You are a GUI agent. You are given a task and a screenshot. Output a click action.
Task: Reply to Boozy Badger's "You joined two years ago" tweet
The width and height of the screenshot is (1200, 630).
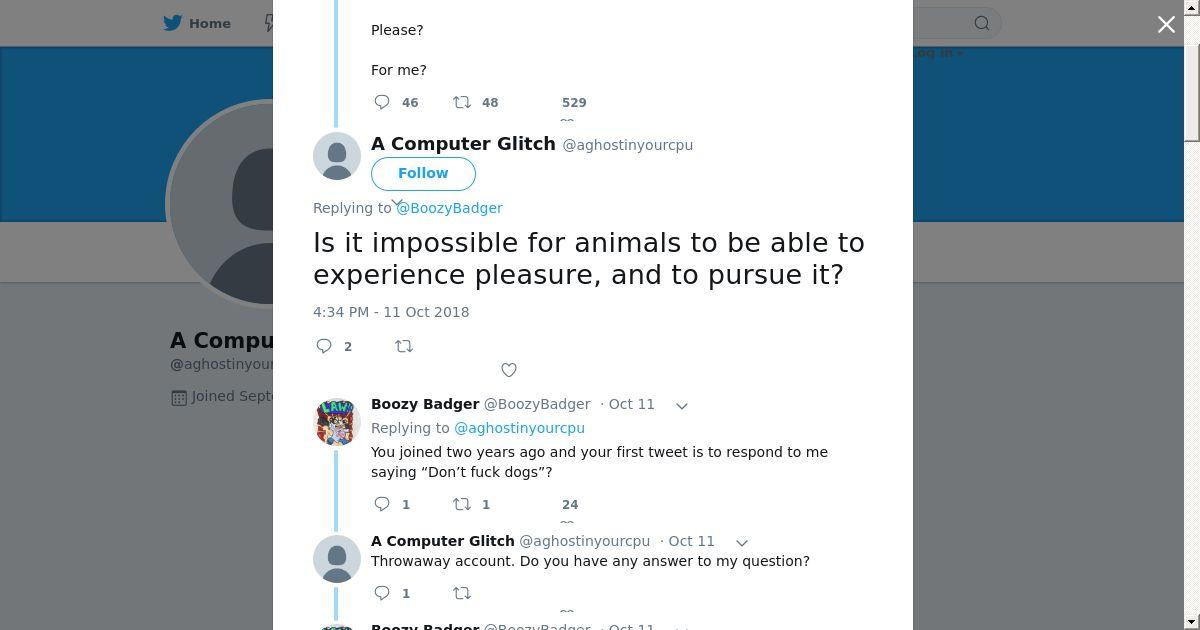tap(382, 504)
